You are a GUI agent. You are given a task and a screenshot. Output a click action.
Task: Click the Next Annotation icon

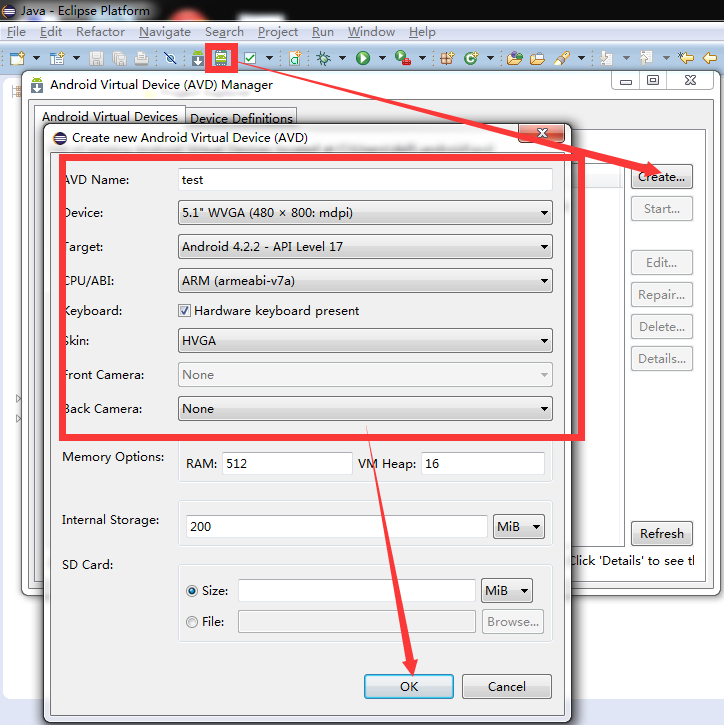tap(606, 58)
